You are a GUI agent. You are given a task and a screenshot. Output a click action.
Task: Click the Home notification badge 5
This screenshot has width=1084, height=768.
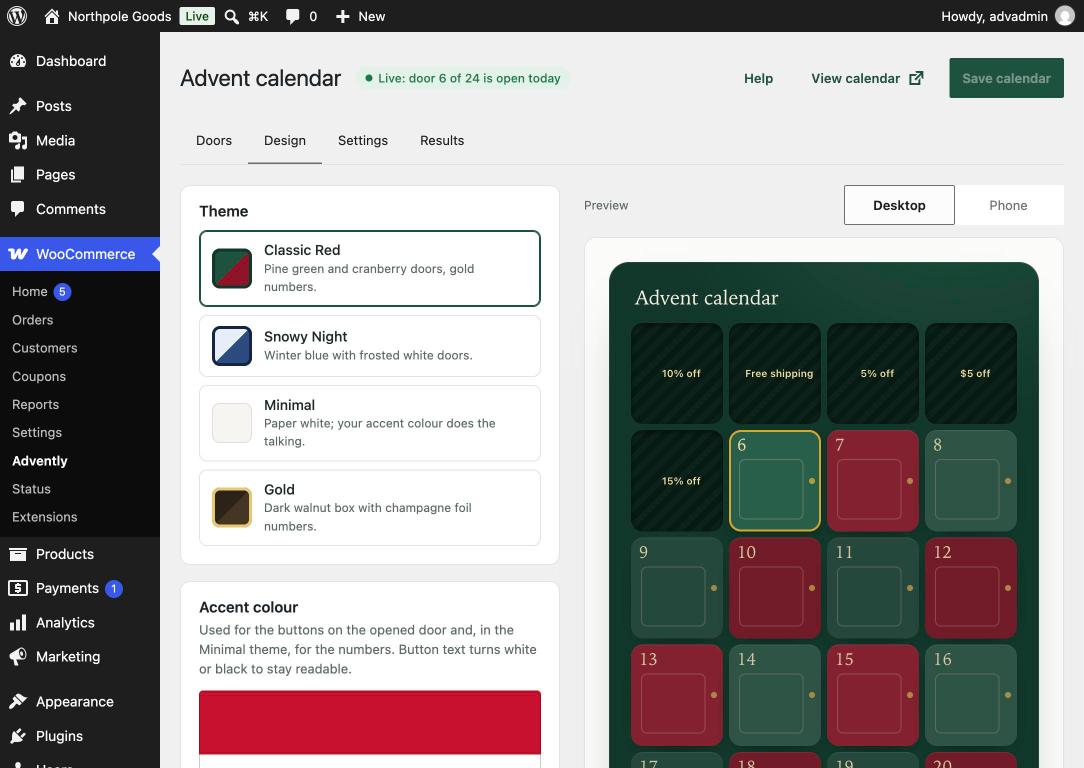[x=62, y=292]
